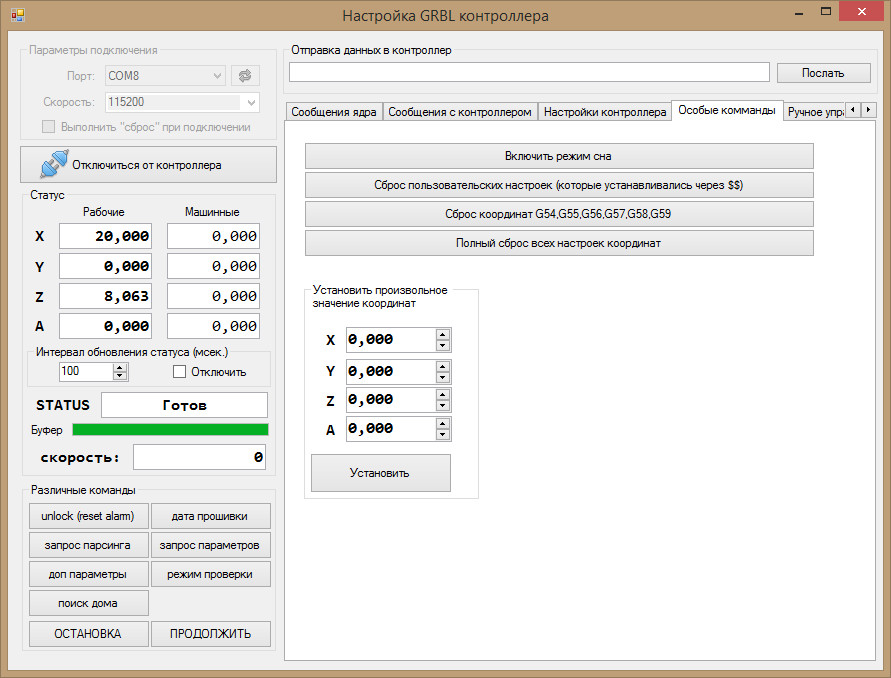Click the 'скорость' value field

(x=199, y=457)
